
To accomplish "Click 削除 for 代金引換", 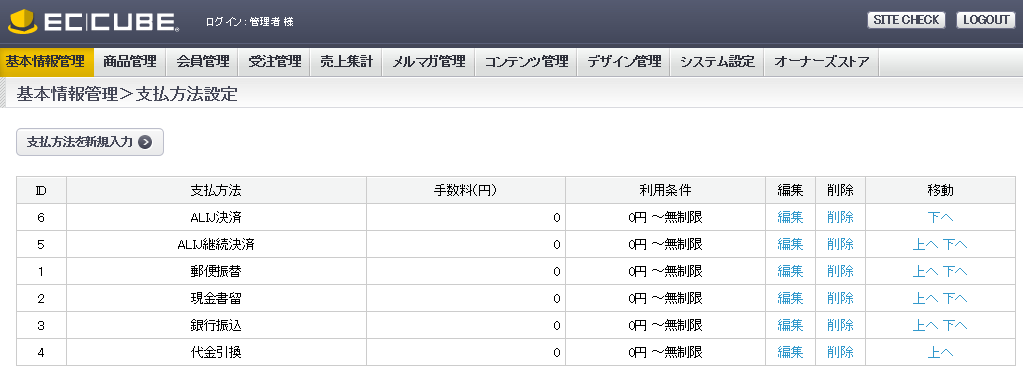I will (840, 353).
